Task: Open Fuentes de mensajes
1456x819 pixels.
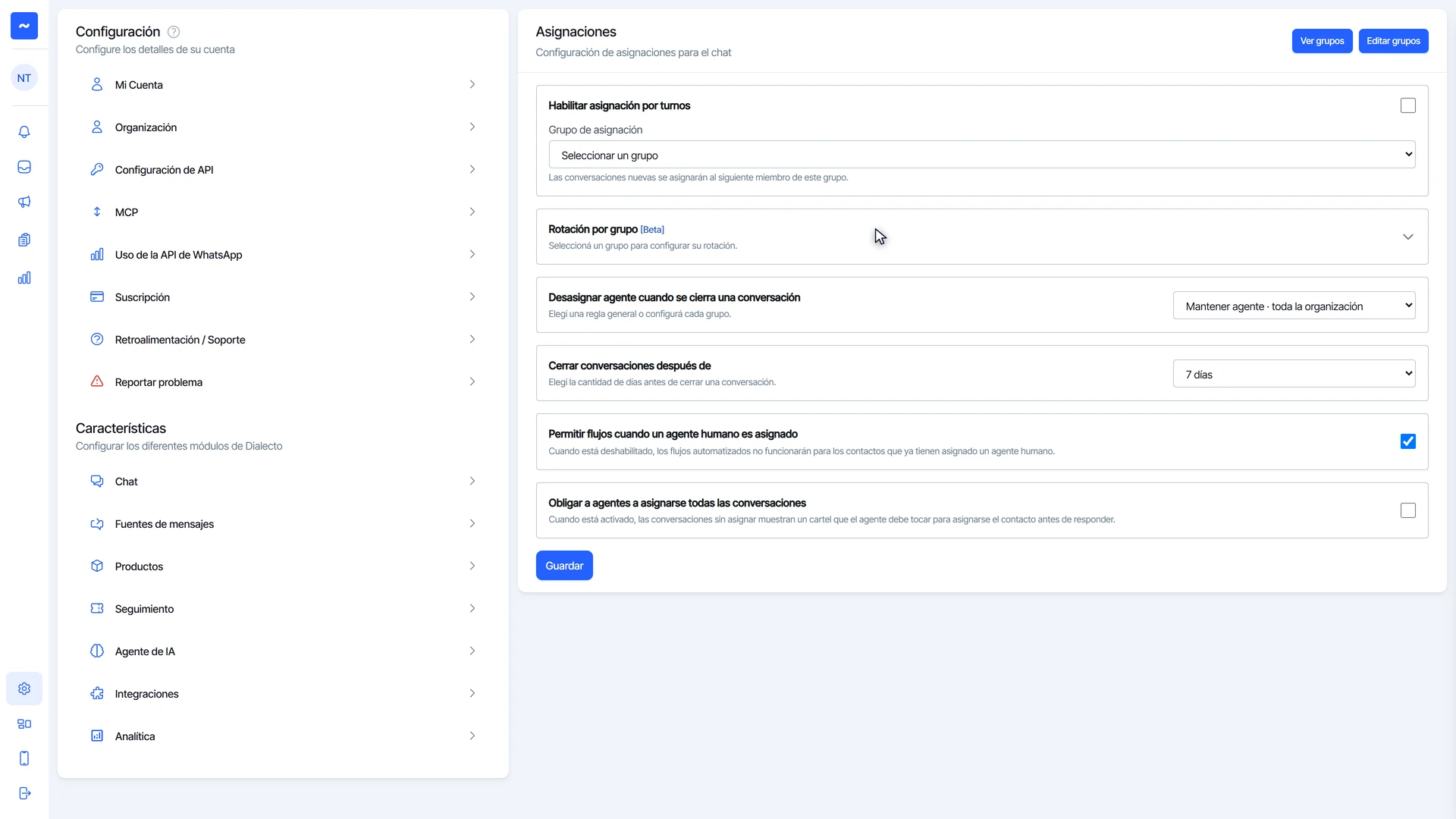Action: coord(283,524)
